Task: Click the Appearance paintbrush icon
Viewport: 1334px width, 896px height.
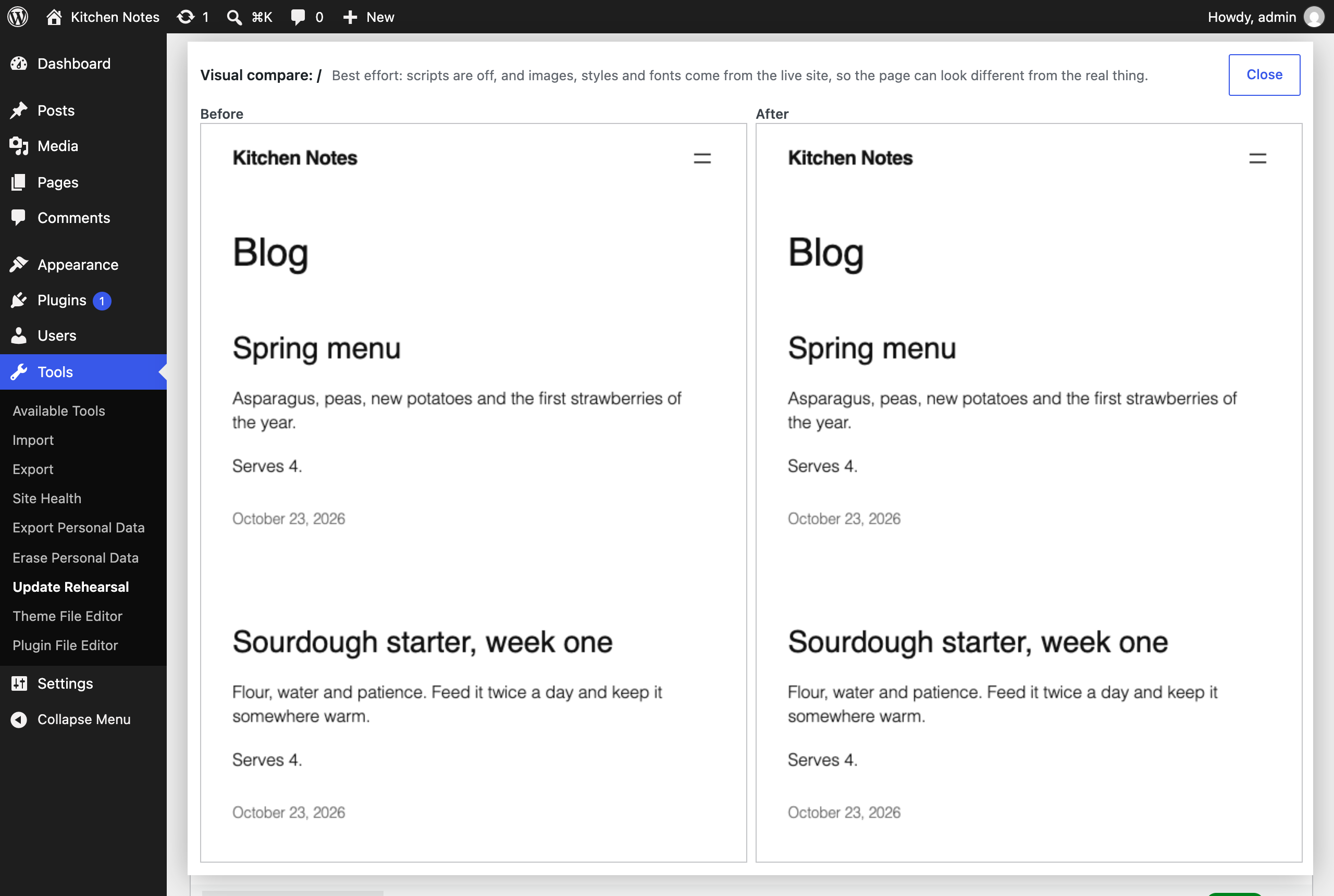Action: coord(19,265)
